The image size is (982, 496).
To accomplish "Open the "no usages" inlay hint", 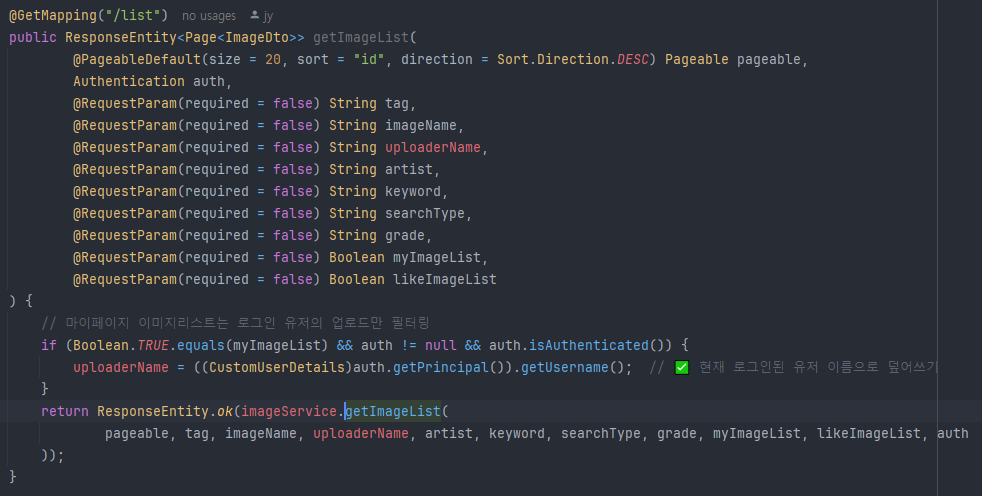I will 209,16.
